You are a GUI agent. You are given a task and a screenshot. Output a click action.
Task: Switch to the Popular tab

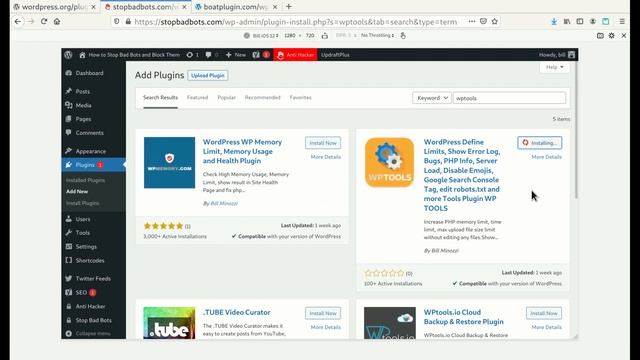coord(227,98)
